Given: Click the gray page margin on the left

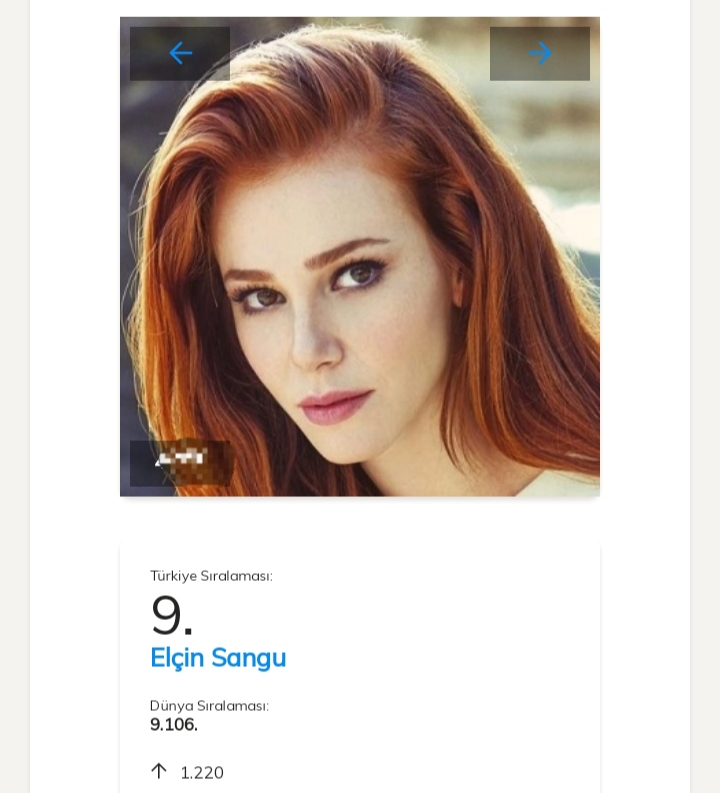Looking at the screenshot, I should [14, 400].
